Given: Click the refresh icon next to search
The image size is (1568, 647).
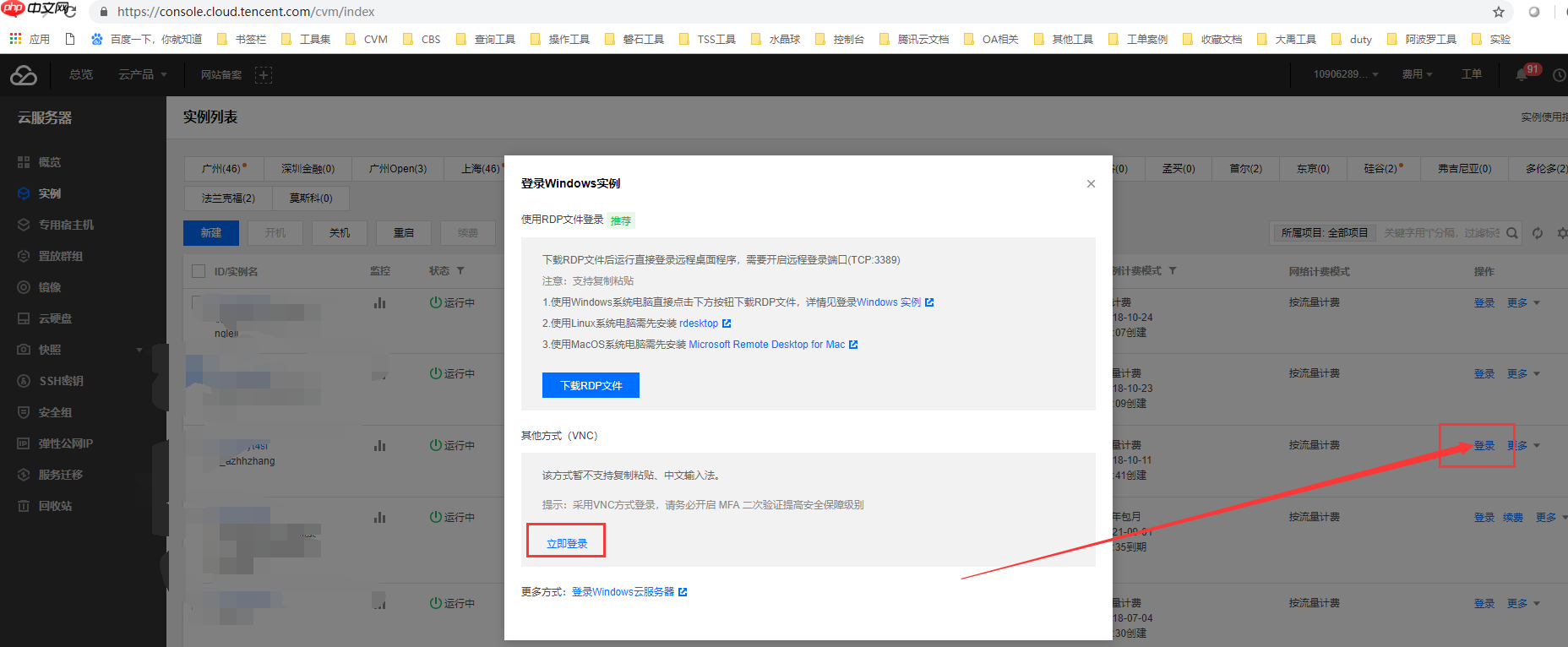Looking at the screenshot, I should 1538,233.
